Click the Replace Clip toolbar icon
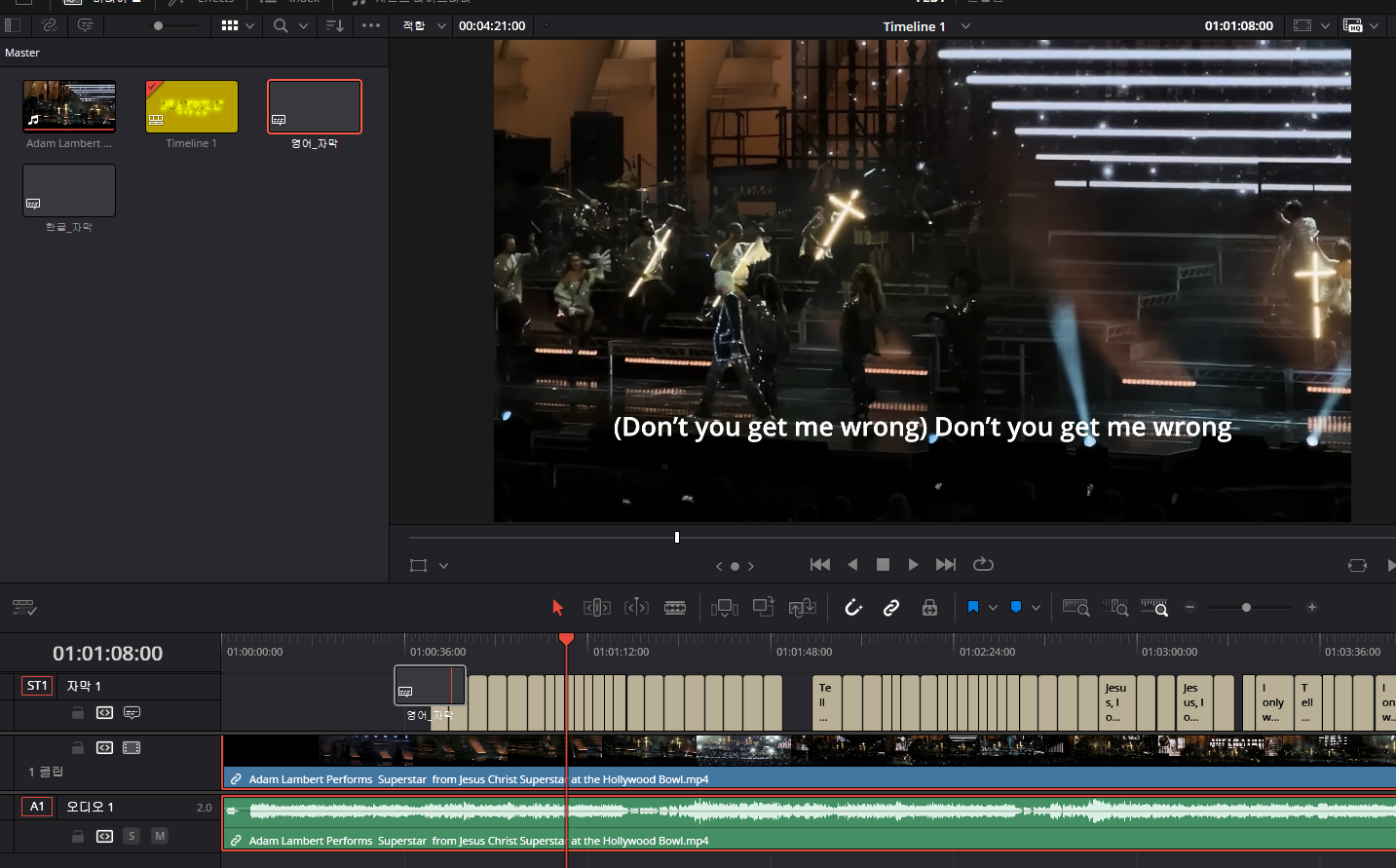1396x868 pixels. click(803, 607)
